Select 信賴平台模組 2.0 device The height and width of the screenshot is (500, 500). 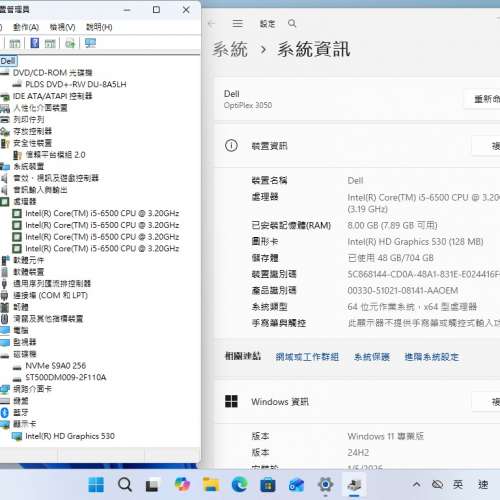(55, 155)
